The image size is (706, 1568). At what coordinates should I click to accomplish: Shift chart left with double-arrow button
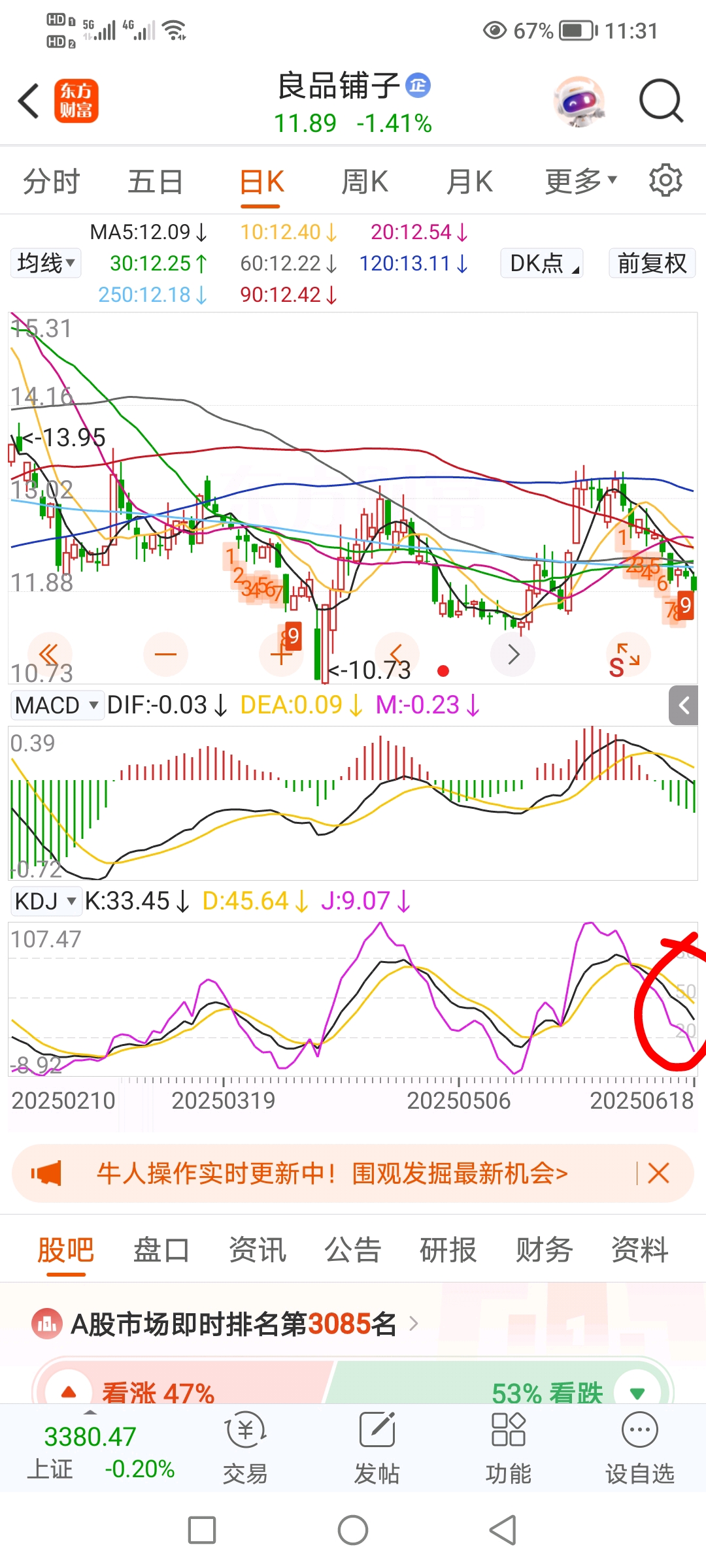(49, 654)
